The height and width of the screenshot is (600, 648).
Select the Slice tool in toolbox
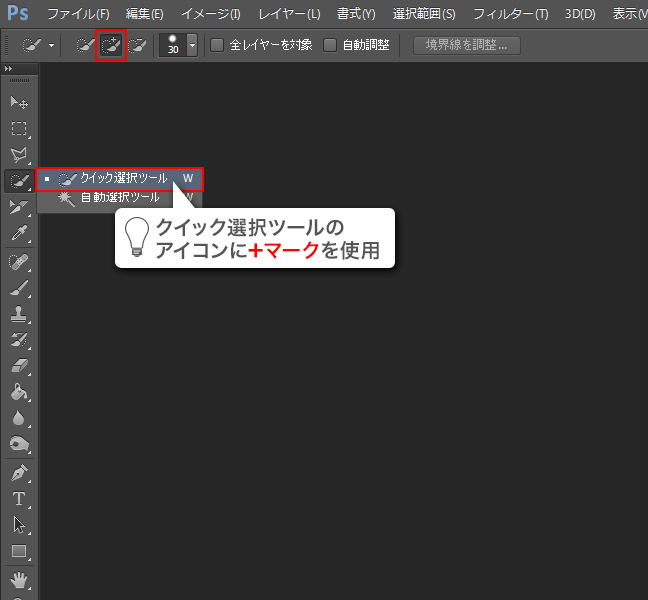19,207
